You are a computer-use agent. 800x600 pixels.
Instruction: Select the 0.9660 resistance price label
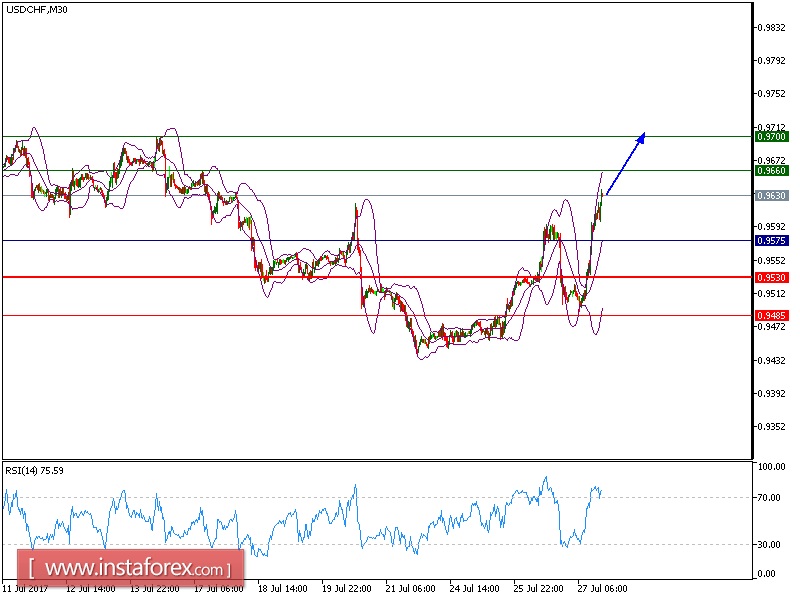click(x=771, y=170)
